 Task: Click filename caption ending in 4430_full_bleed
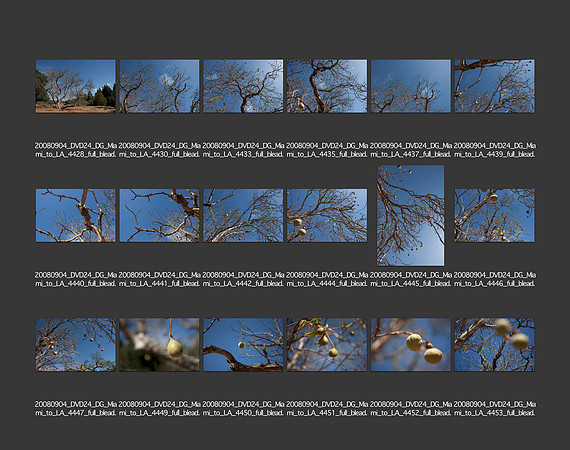point(160,150)
